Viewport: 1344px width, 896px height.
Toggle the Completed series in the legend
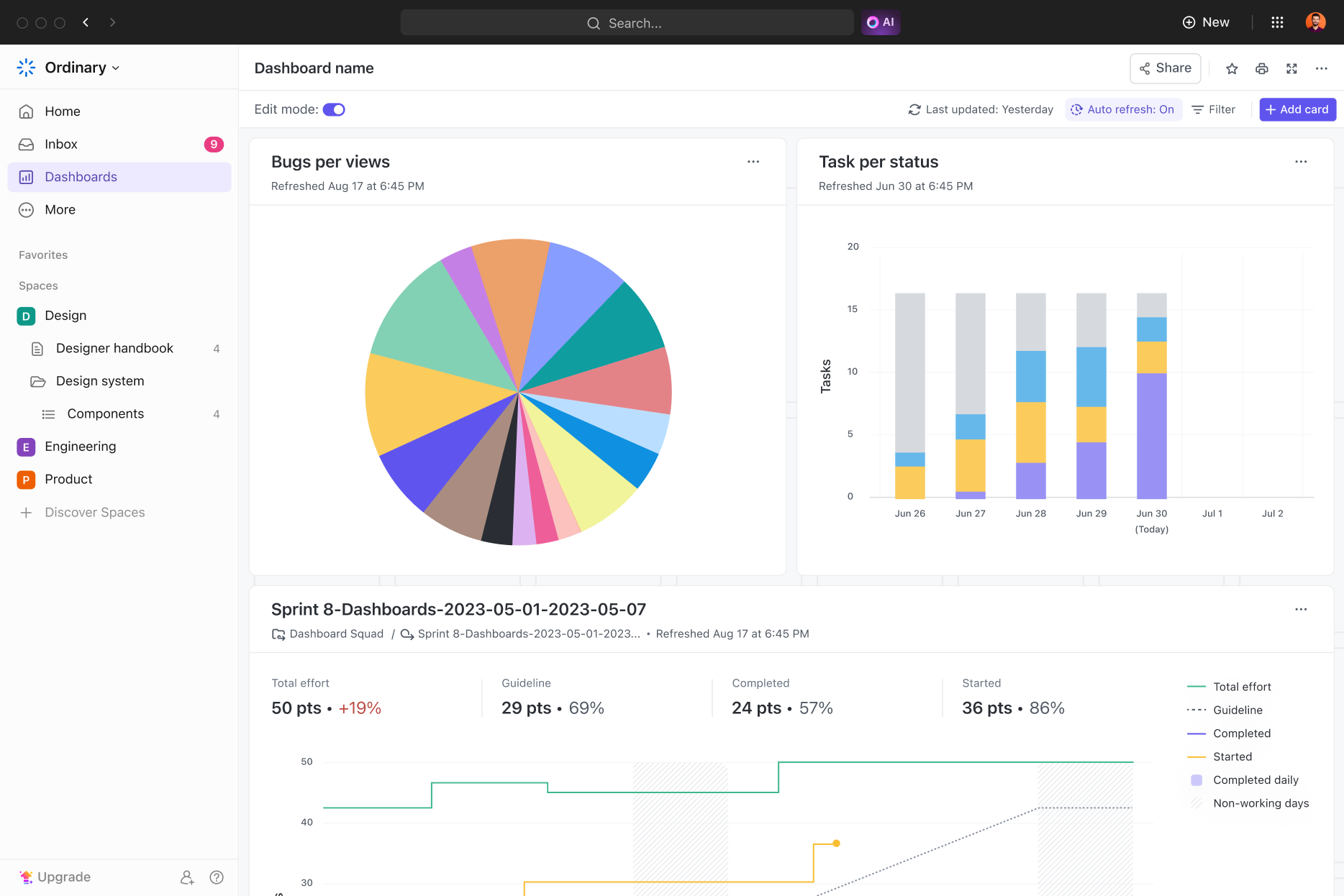1241,733
